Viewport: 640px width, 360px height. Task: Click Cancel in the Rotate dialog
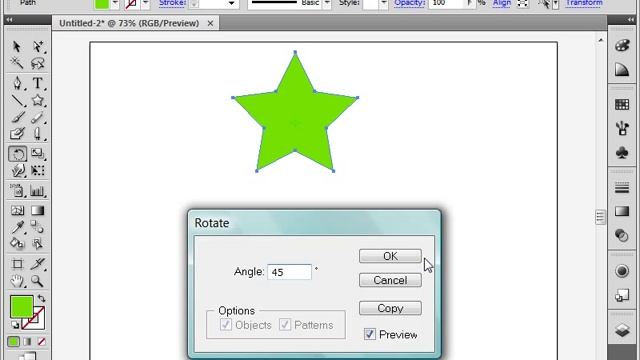(x=390, y=280)
